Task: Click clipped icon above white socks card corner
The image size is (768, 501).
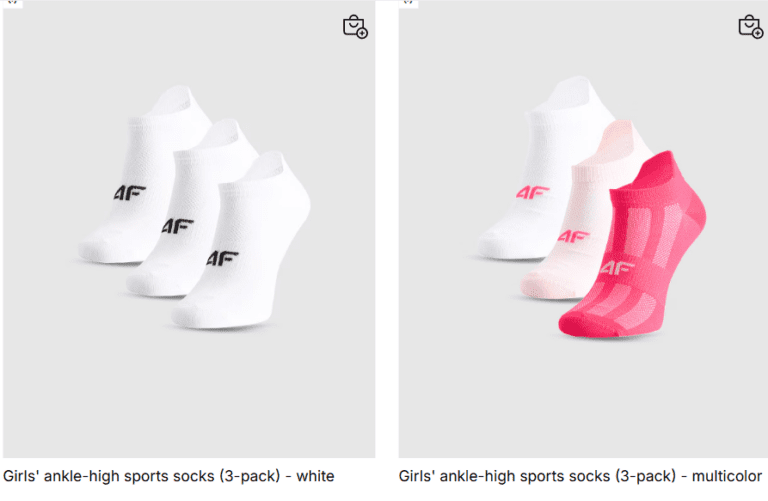Action: click(x=14, y=3)
